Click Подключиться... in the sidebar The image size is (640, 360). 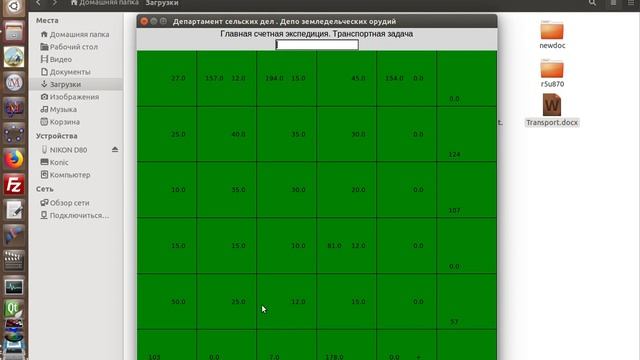[76, 216]
